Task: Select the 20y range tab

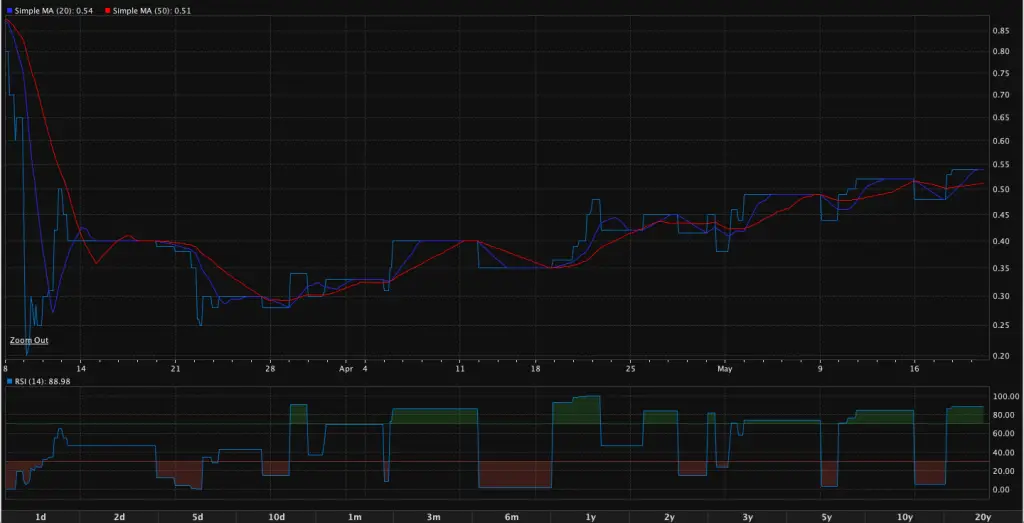Action: (x=982, y=516)
